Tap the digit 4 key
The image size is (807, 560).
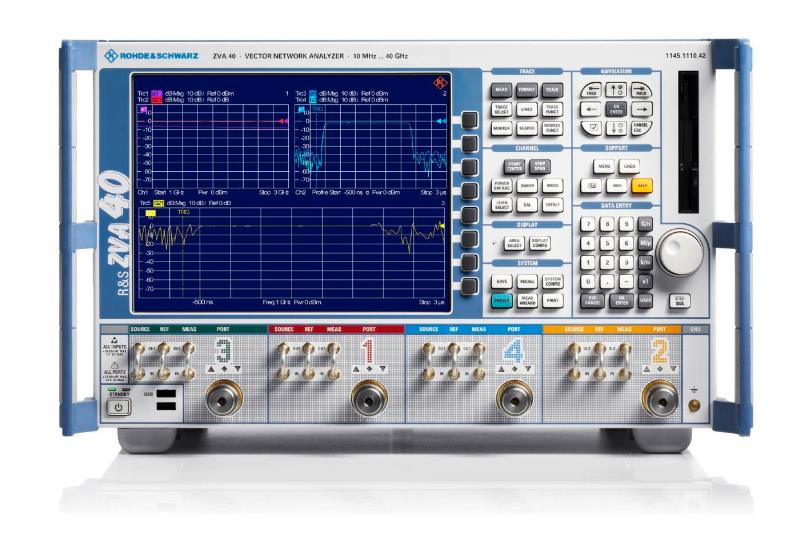(x=589, y=243)
